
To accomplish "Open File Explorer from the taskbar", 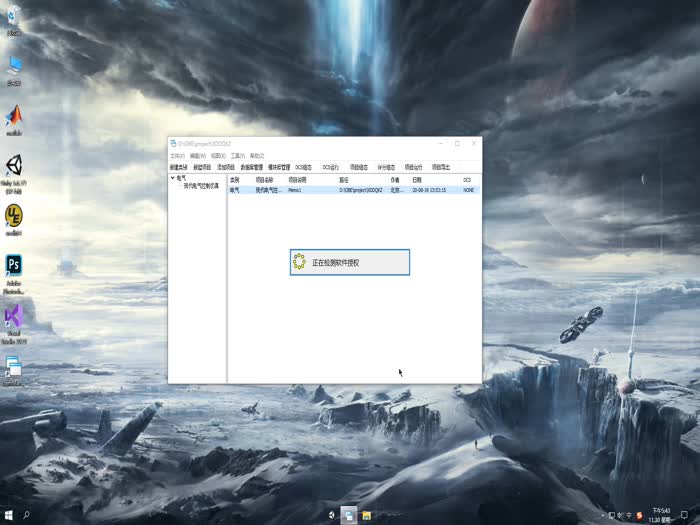I will (367, 516).
